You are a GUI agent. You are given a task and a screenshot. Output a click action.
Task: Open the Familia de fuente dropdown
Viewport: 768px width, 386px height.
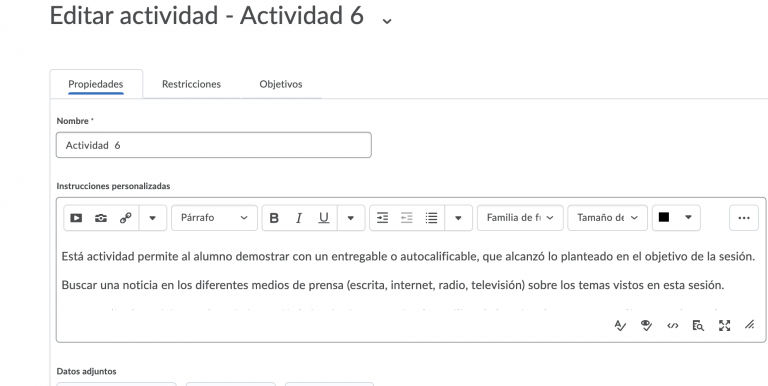click(520, 218)
